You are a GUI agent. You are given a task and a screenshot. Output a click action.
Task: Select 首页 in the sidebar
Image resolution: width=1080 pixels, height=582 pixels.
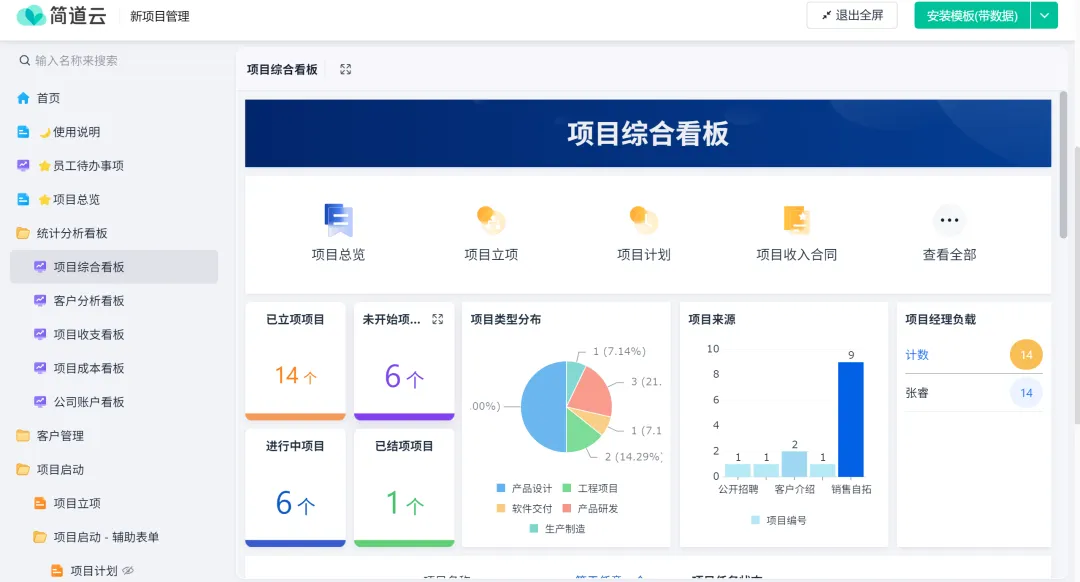114,98
